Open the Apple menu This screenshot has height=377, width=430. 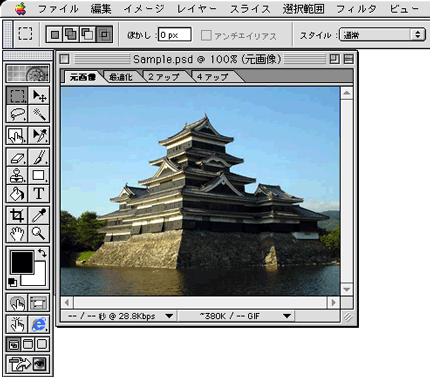[20, 9]
